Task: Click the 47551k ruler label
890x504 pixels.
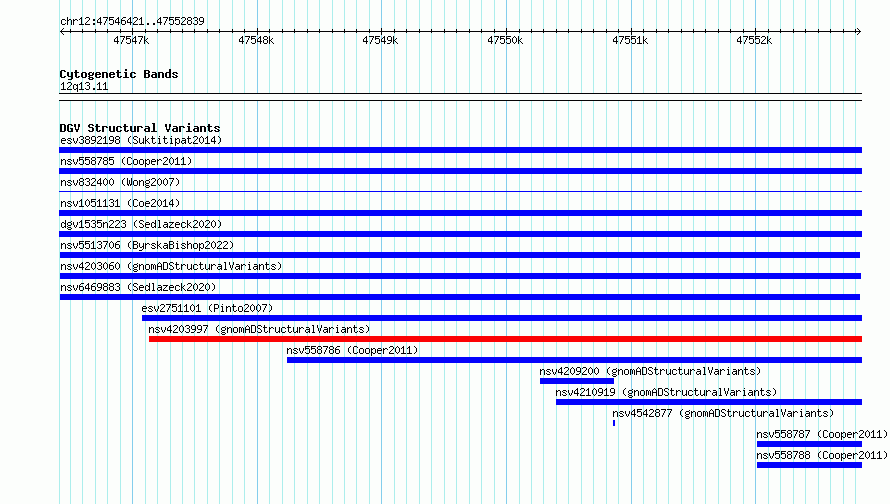Action: coord(630,40)
